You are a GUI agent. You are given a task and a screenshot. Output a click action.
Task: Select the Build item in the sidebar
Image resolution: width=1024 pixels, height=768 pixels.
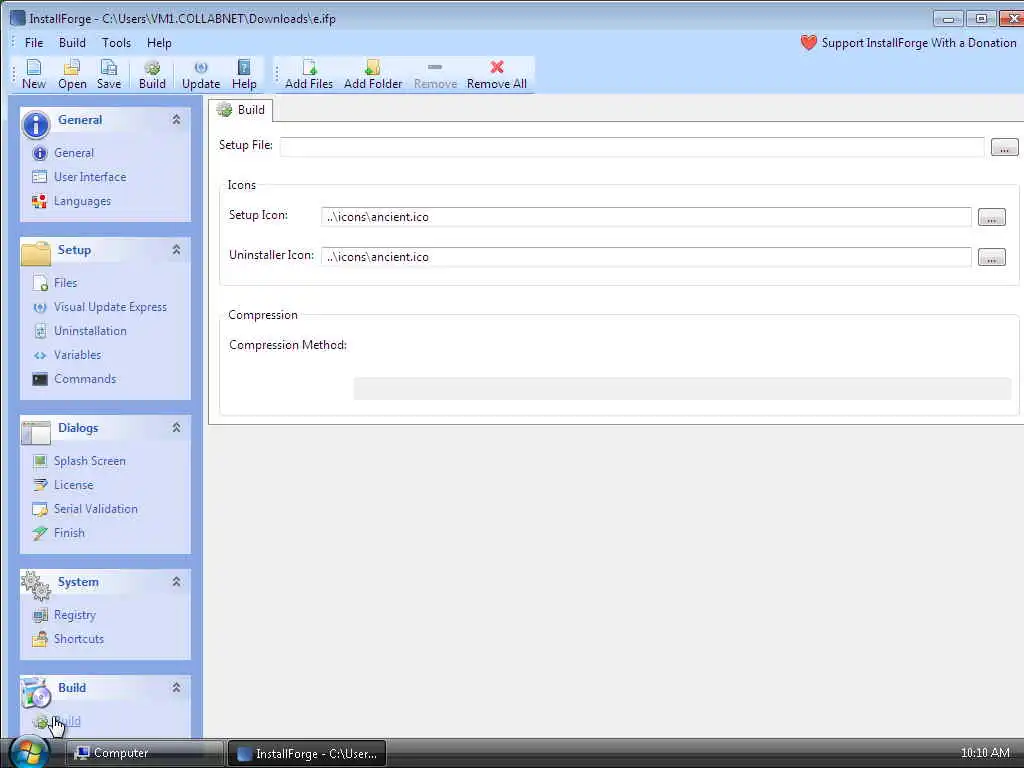tap(57, 722)
